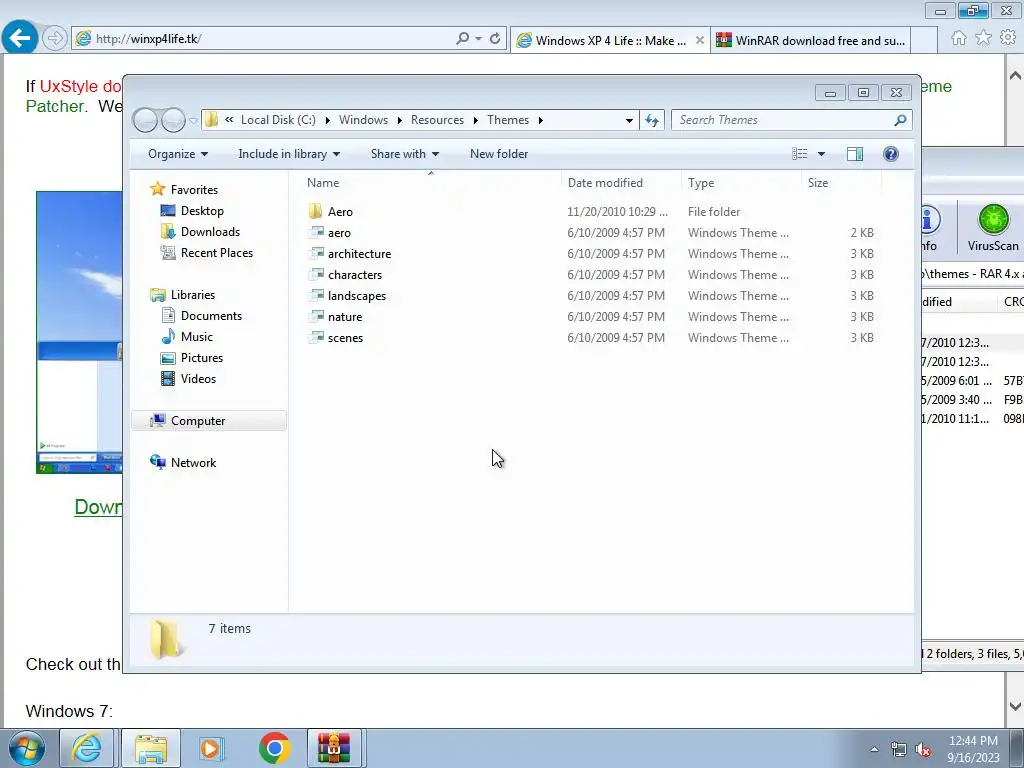Select the scenes theme file

pos(345,338)
